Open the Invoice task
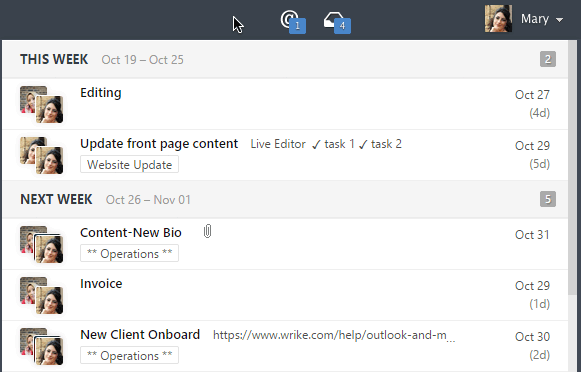 coord(101,284)
